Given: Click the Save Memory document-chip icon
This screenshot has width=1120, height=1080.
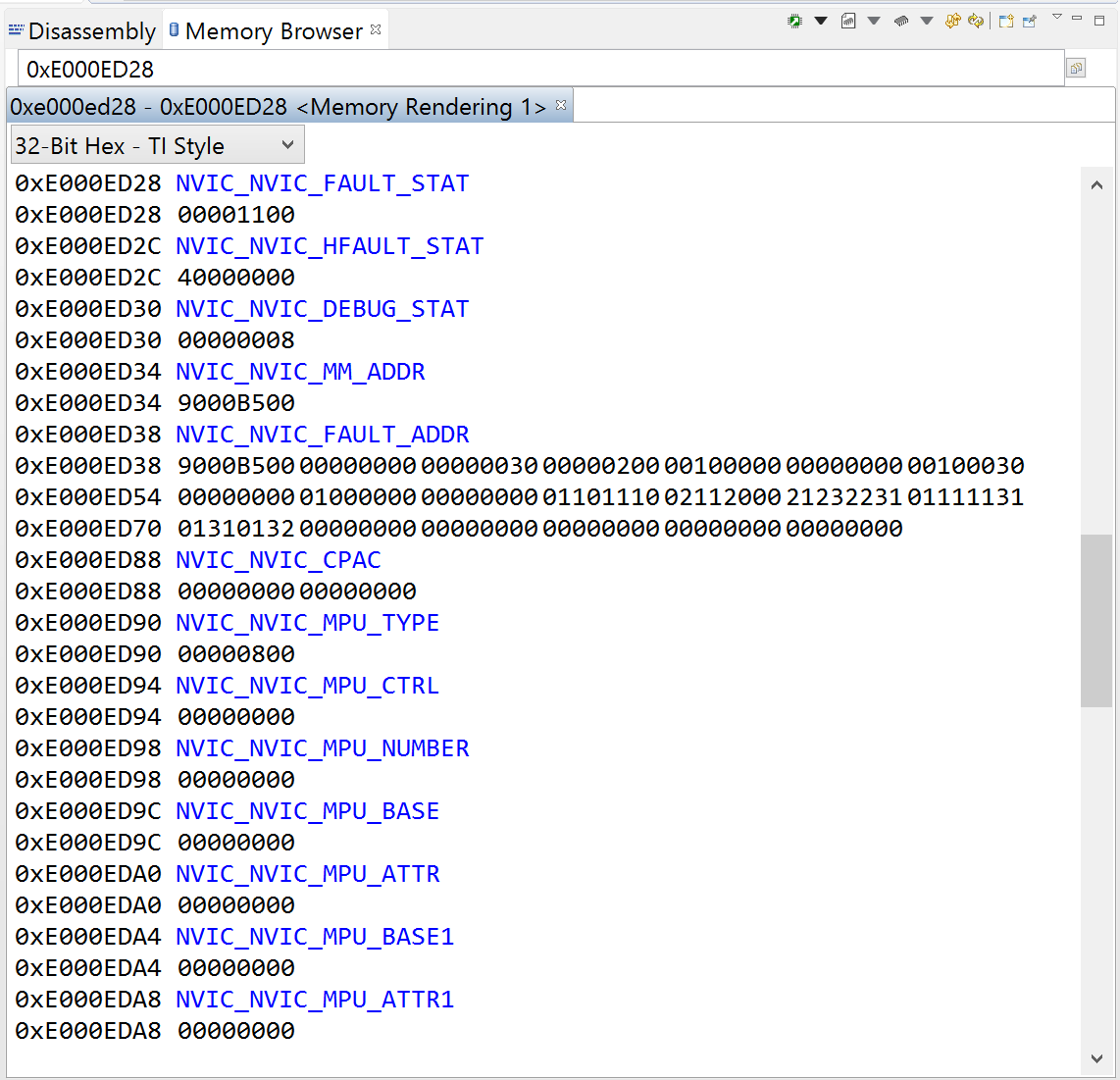Looking at the screenshot, I should 848,22.
